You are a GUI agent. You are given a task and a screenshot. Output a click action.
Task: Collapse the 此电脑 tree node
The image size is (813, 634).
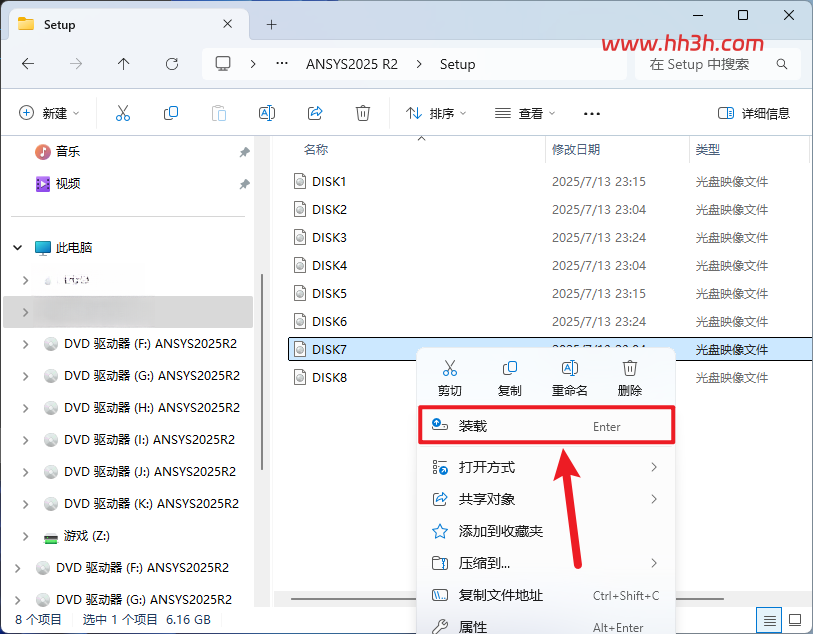[18, 247]
